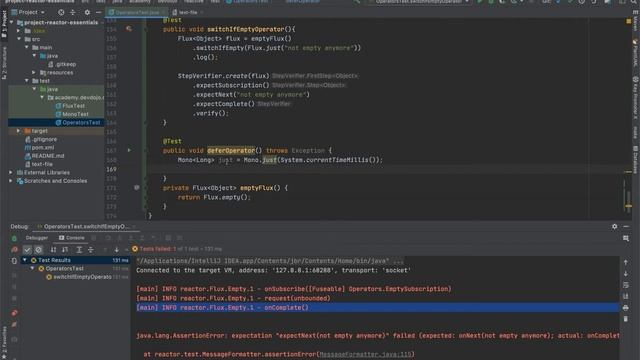Image resolution: width=640 pixels, height=360 pixels.
Task: Open pom.xml file
Action: point(39,148)
